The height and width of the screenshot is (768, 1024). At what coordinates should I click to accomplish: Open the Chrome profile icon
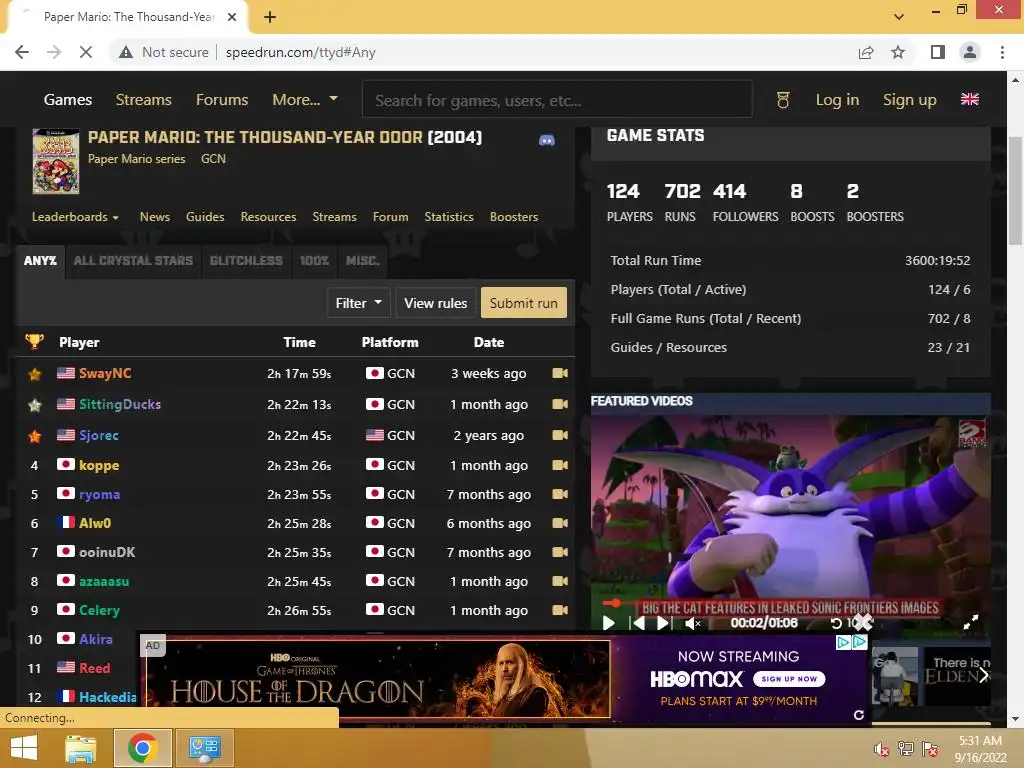(x=970, y=52)
